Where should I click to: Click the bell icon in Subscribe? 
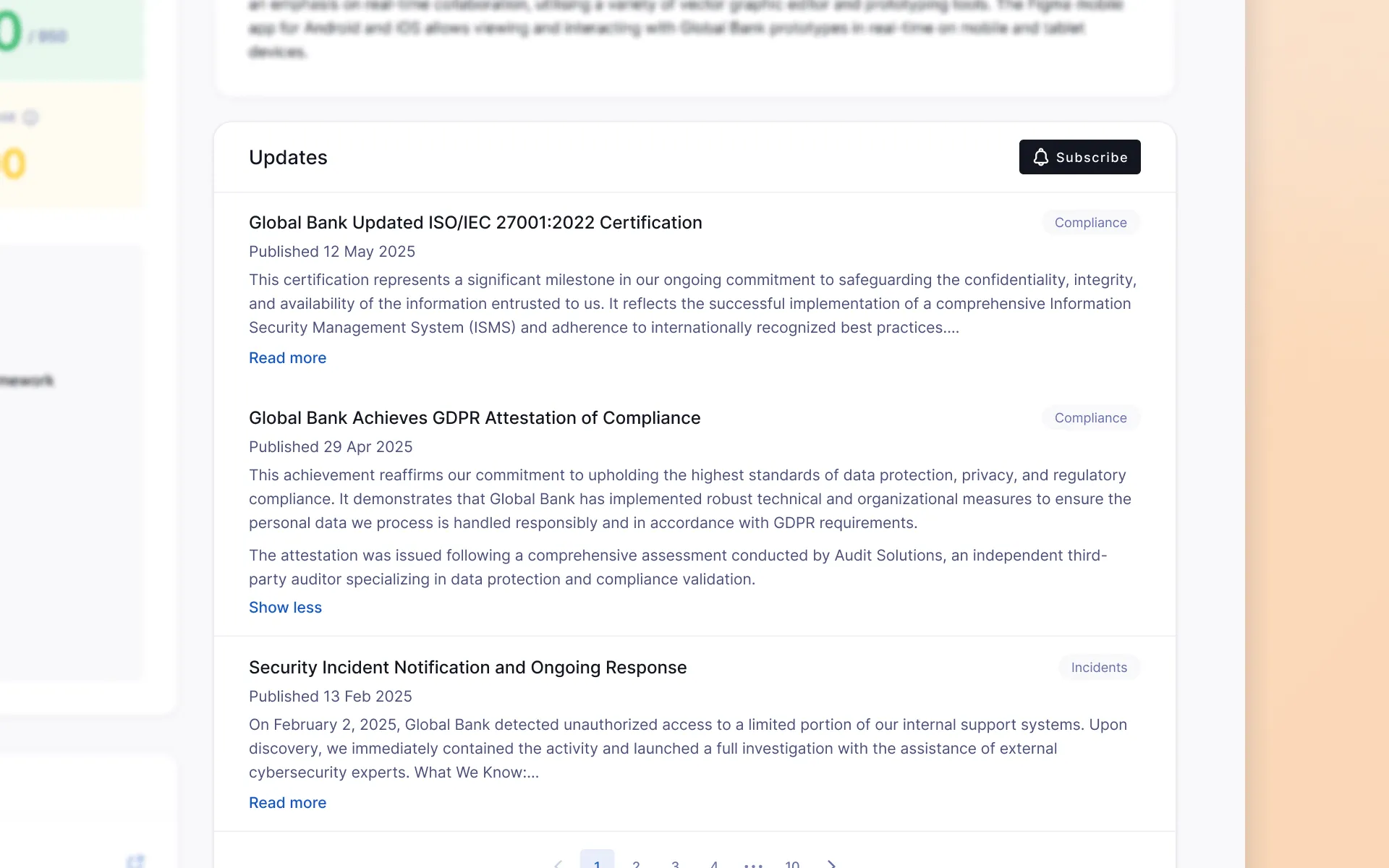(1040, 157)
